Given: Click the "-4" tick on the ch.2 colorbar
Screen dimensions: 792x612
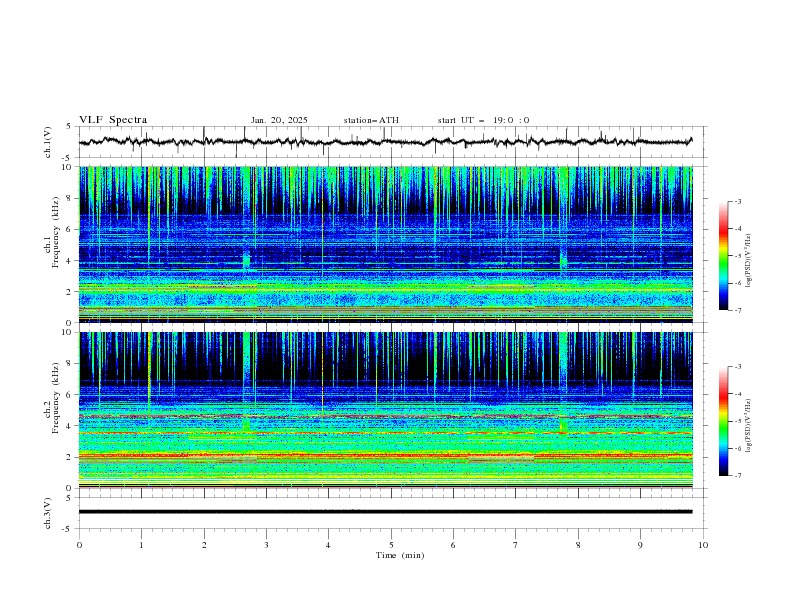Looking at the screenshot, I should pos(737,394).
